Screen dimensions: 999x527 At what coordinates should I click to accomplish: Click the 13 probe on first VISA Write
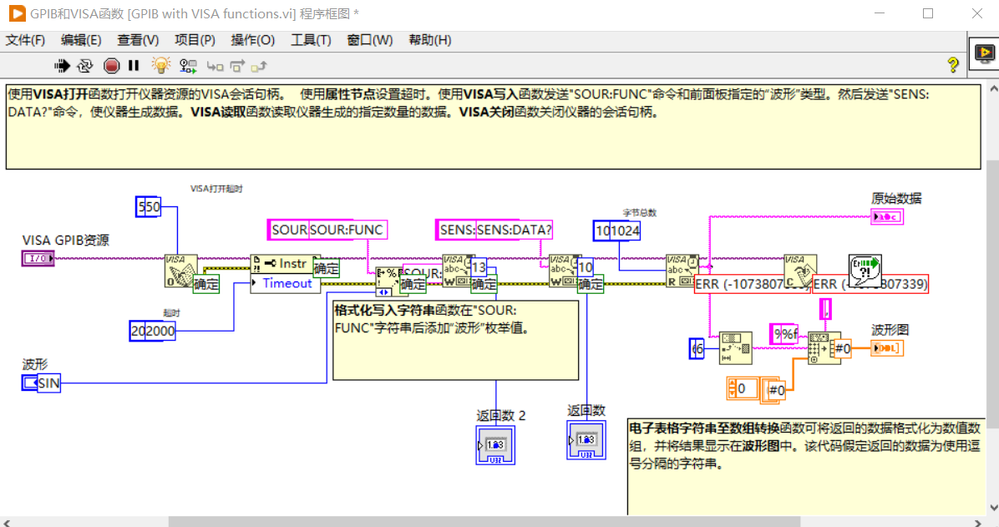click(x=478, y=267)
